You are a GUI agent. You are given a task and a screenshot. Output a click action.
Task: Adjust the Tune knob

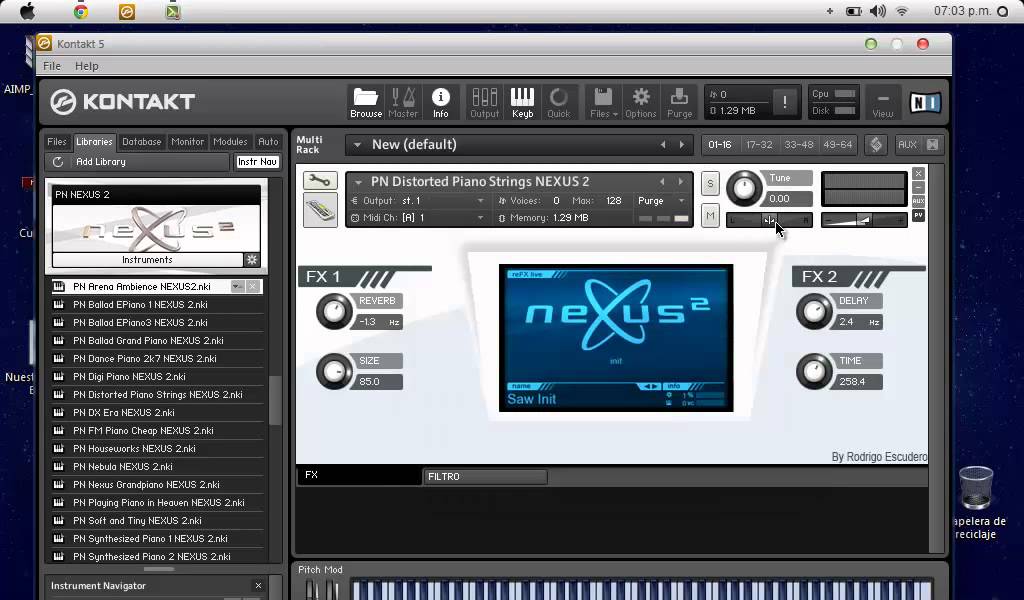744,189
